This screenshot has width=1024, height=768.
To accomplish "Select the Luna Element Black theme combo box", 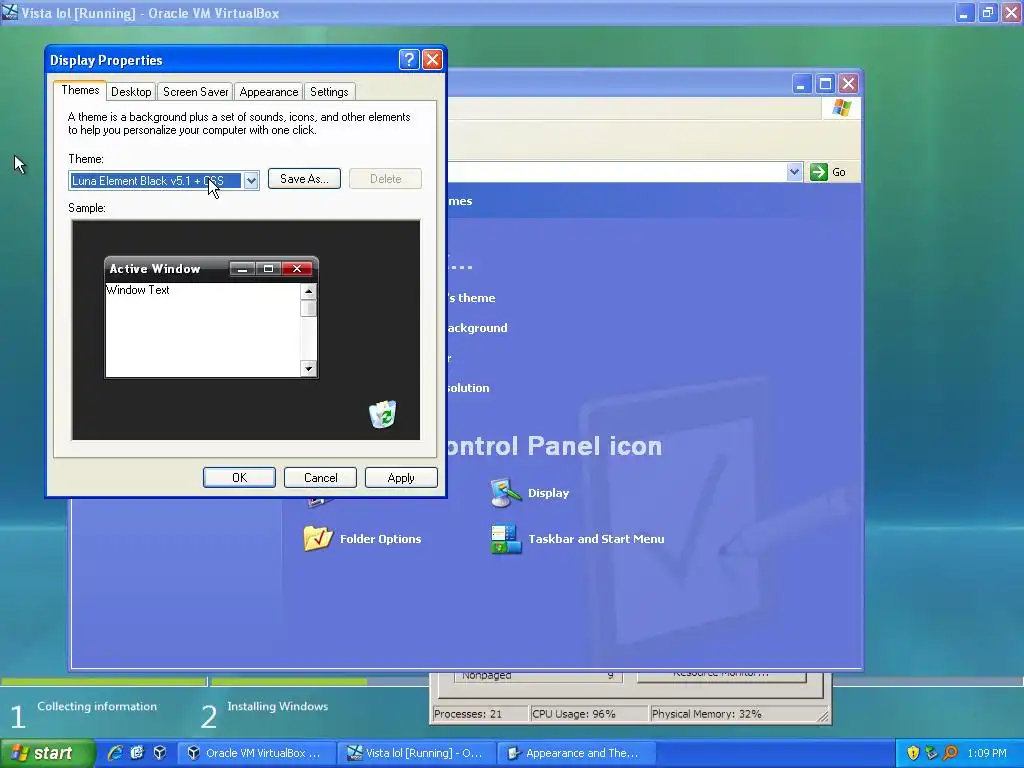I will tap(164, 181).
